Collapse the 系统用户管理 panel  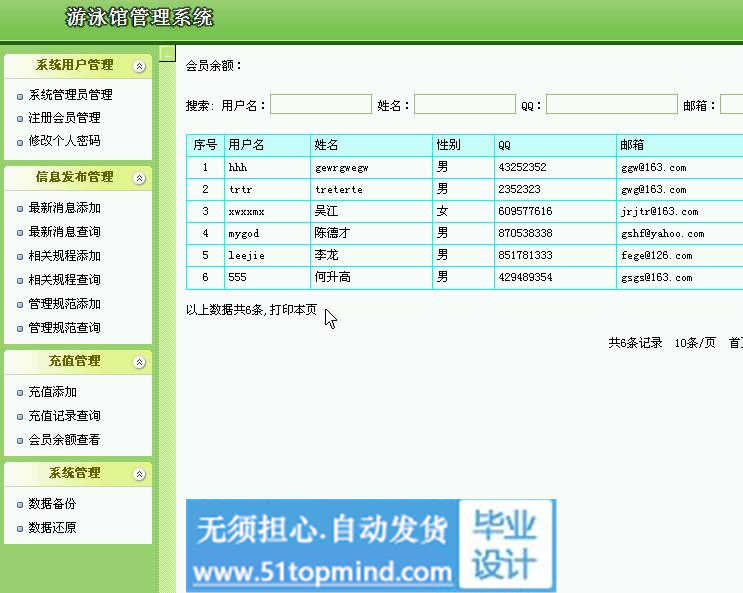click(x=139, y=66)
